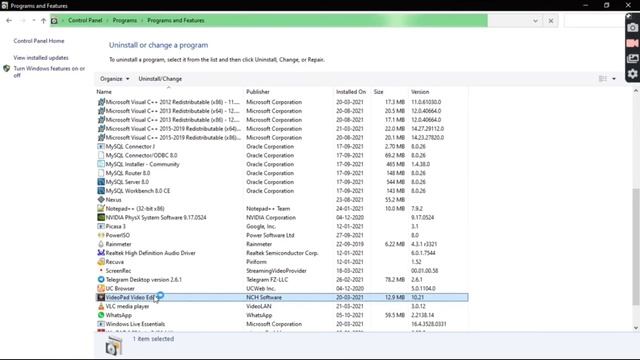Click the Rainmeter program icon
This screenshot has height=360, width=640.
point(101,244)
